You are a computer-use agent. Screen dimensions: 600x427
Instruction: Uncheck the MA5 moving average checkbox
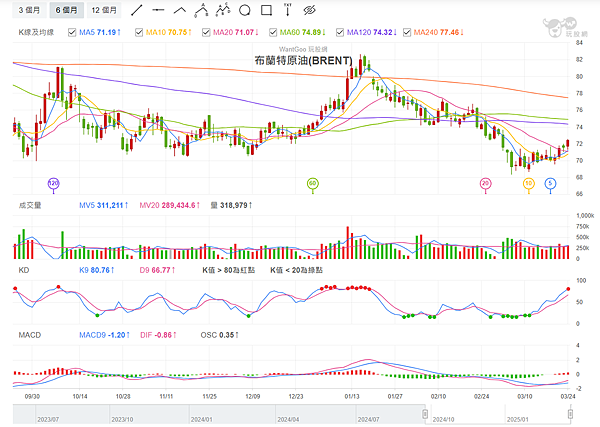click(x=72, y=33)
